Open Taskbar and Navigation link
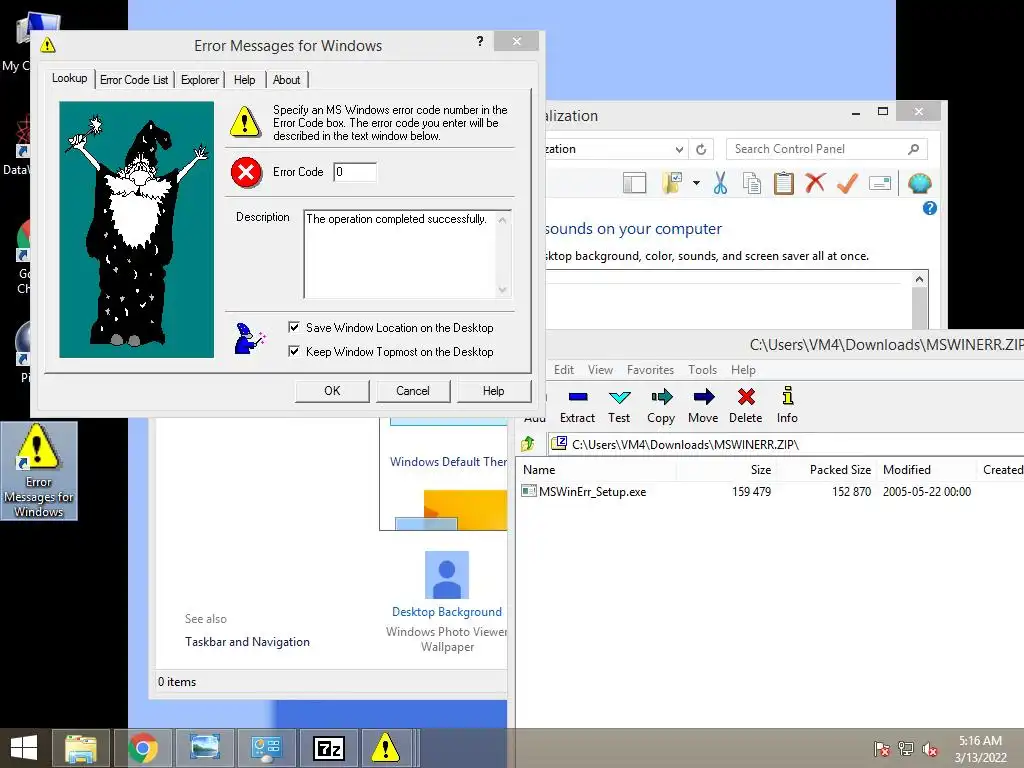Viewport: 1024px width, 768px height. [x=247, y=642]
